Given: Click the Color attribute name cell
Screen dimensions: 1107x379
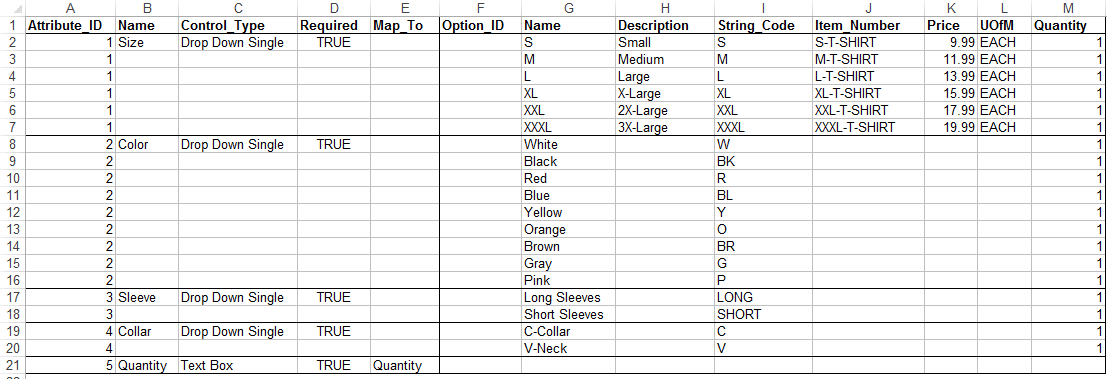Looking at the screenshot, I should point(147,145).
